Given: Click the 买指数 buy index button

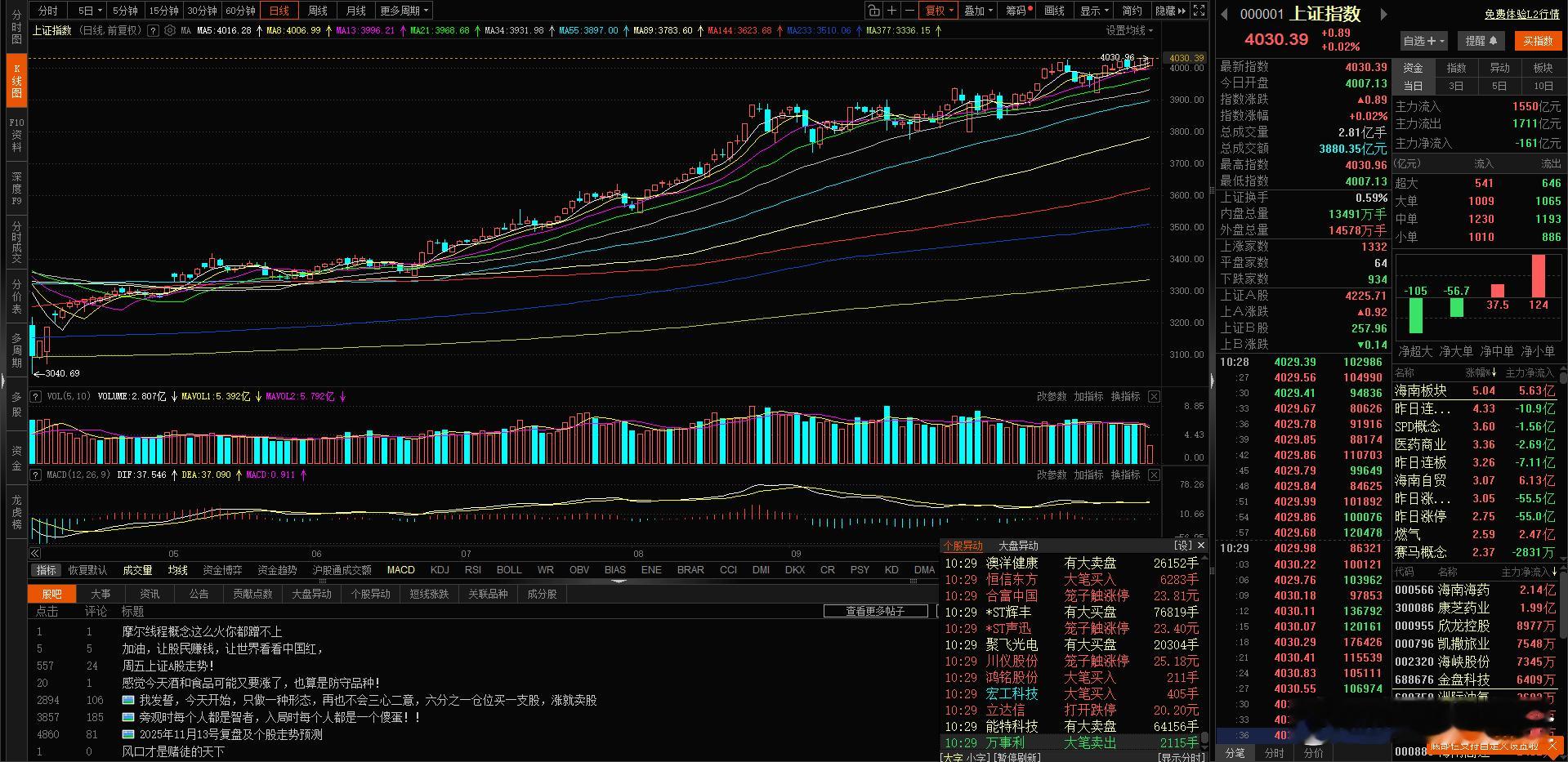Looking at the screenshot, I should click(1538, 40).
